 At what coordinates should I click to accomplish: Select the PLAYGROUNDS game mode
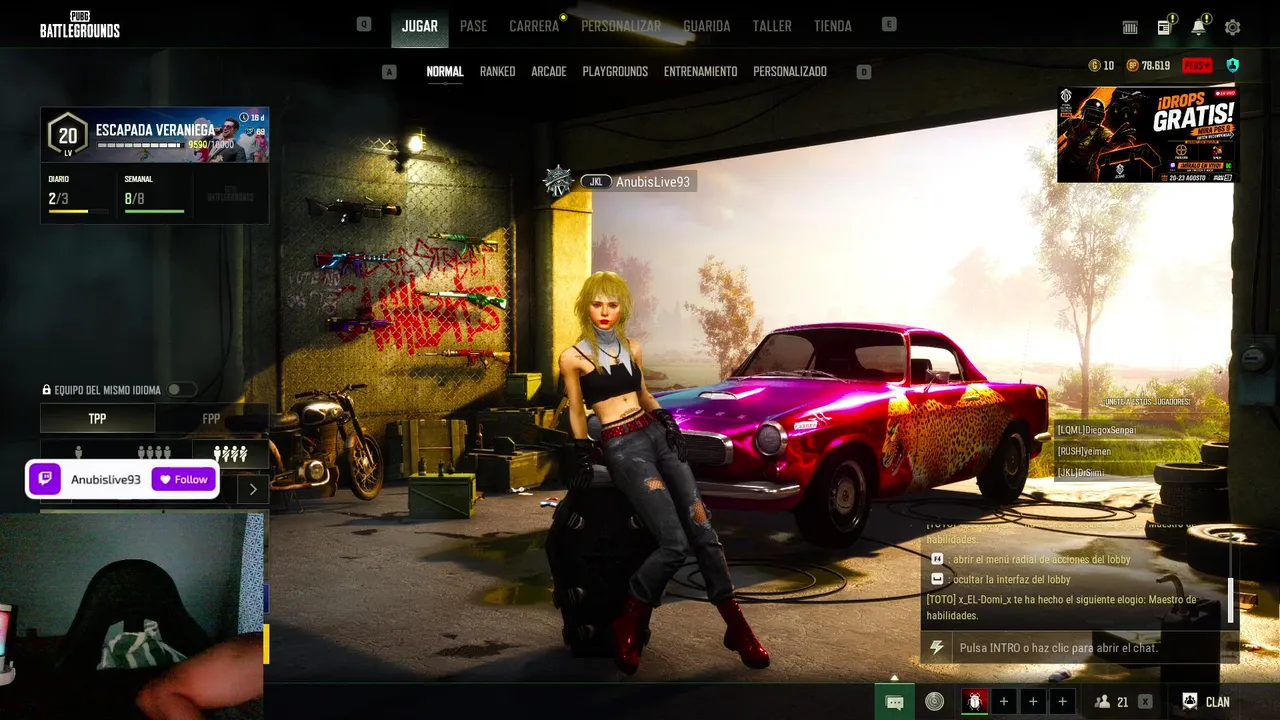[x=616, y=72]
